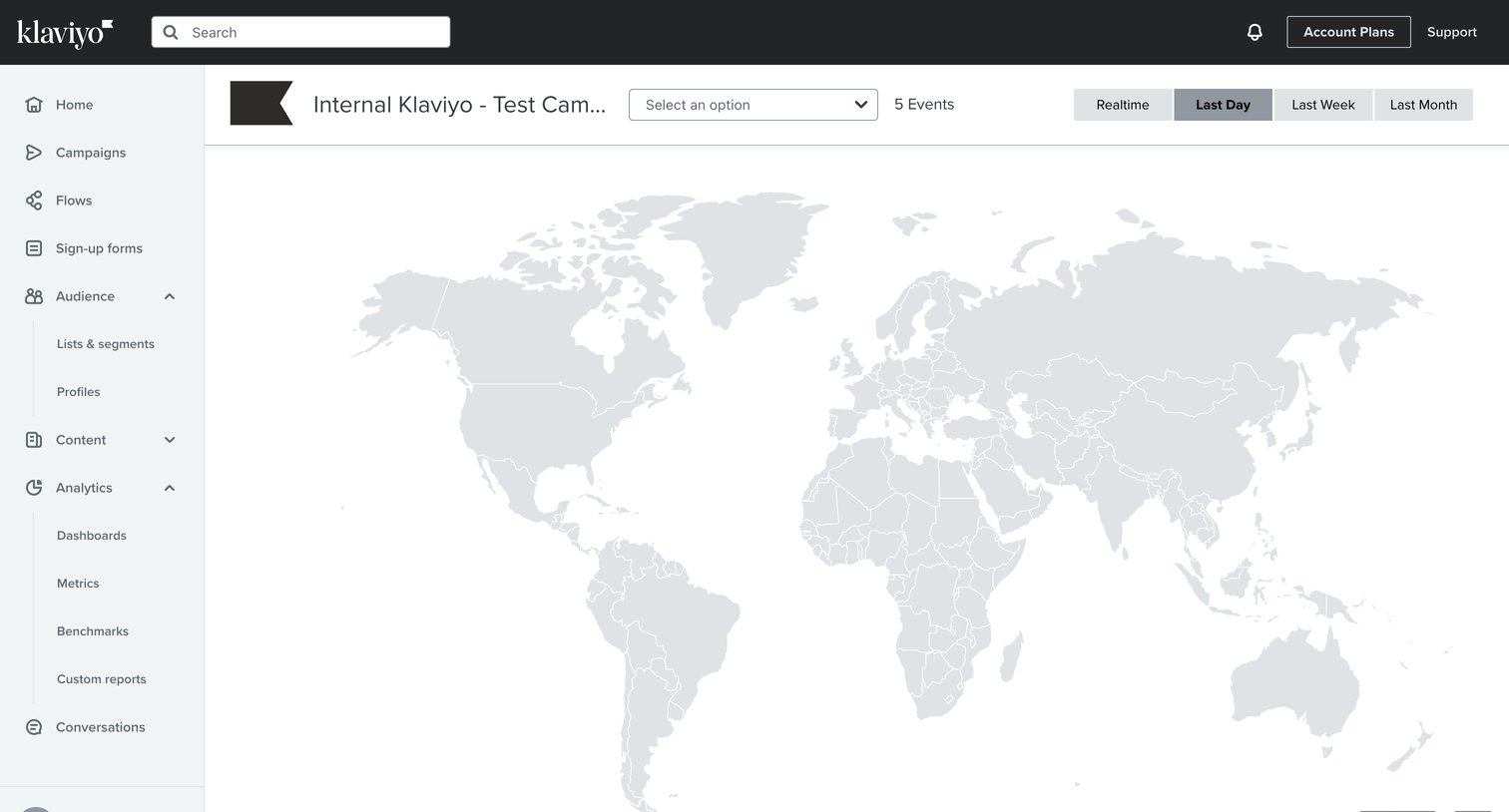Select the Last Day range

coord(1223,105)
